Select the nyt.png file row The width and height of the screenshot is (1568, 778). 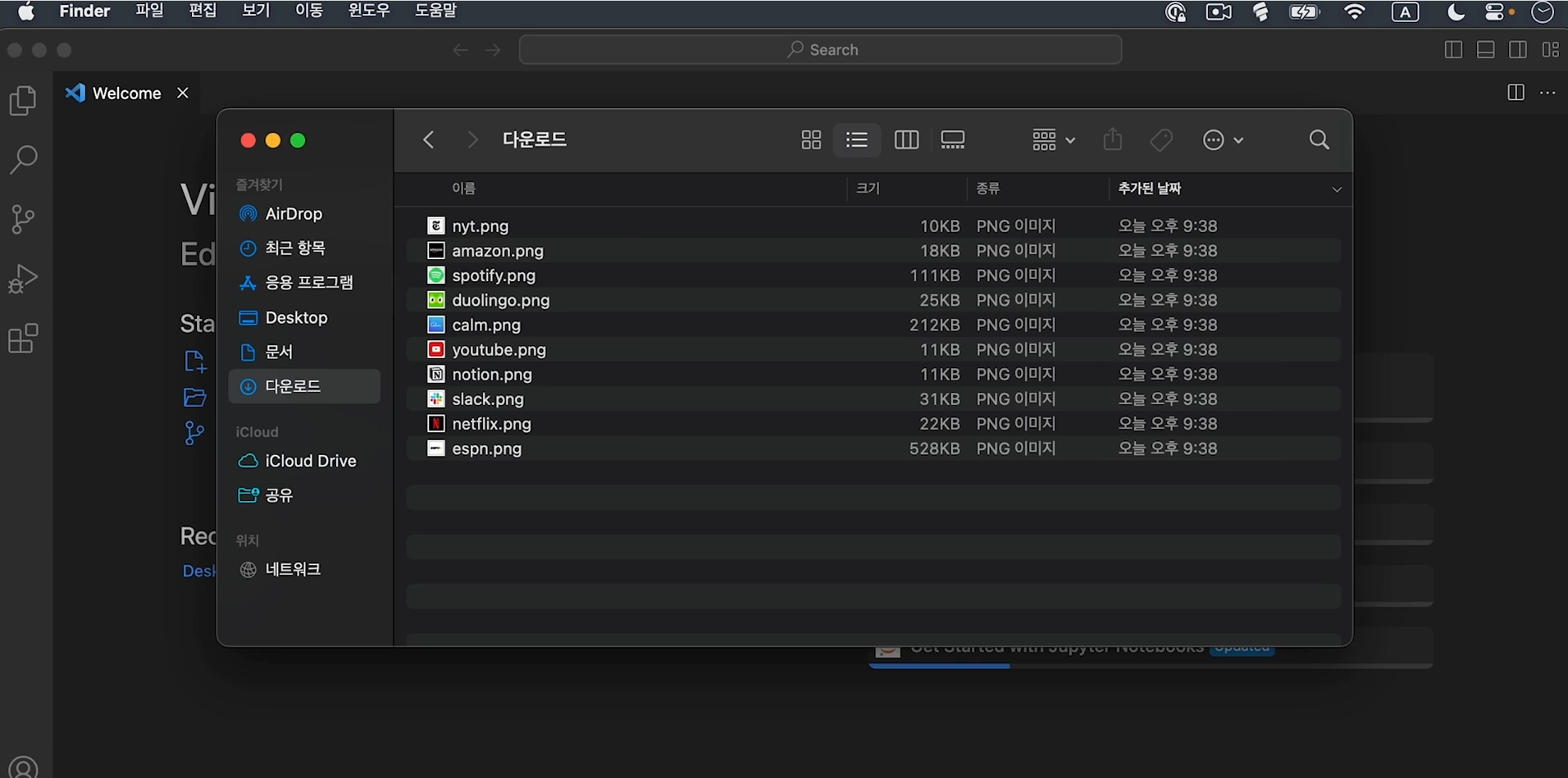point(873,225)
